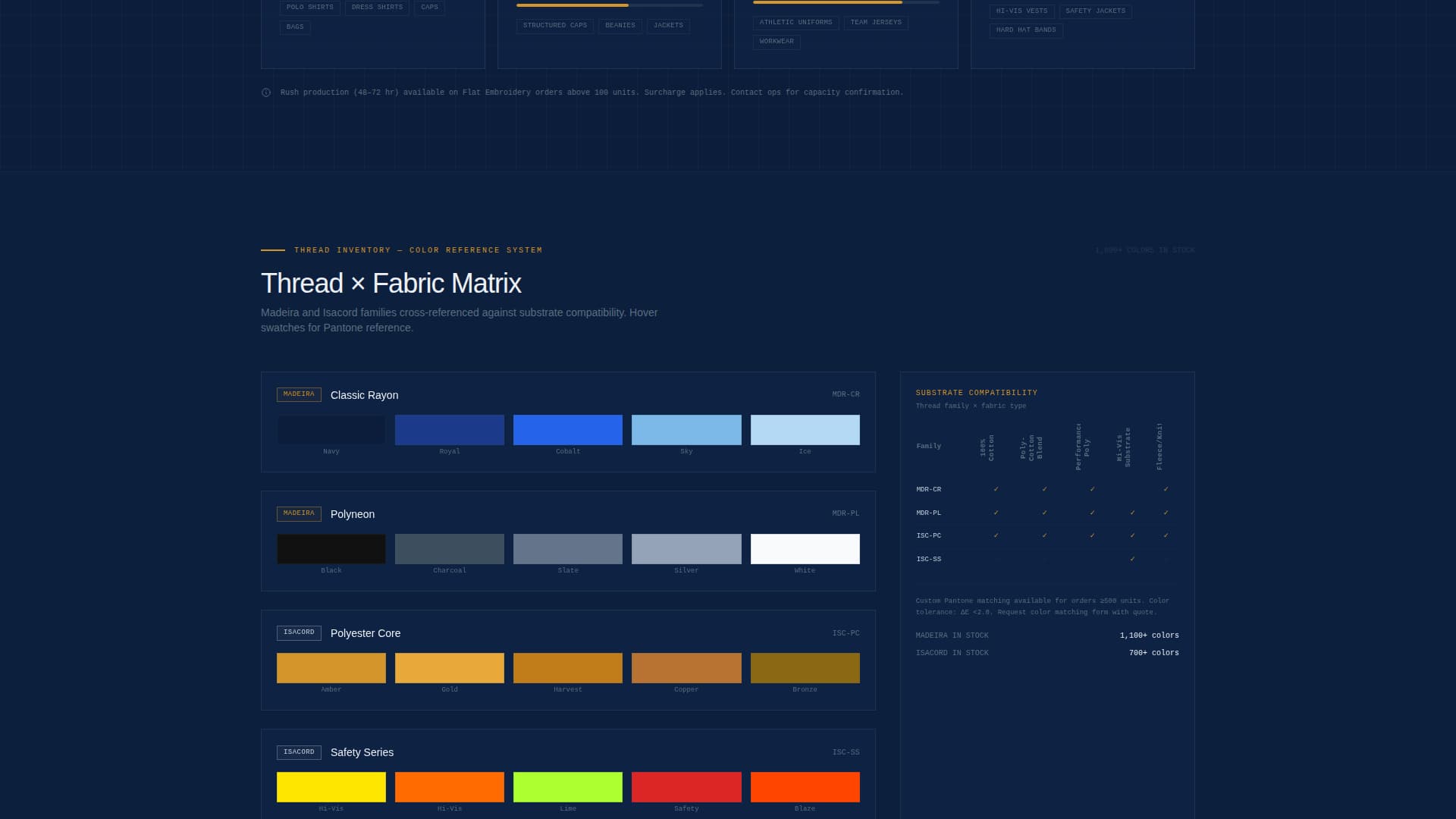This screenshot has height=819, width=1456.
Task: Select the Gold swatch in Polyester Core
Action: click(x=450, y=668)
